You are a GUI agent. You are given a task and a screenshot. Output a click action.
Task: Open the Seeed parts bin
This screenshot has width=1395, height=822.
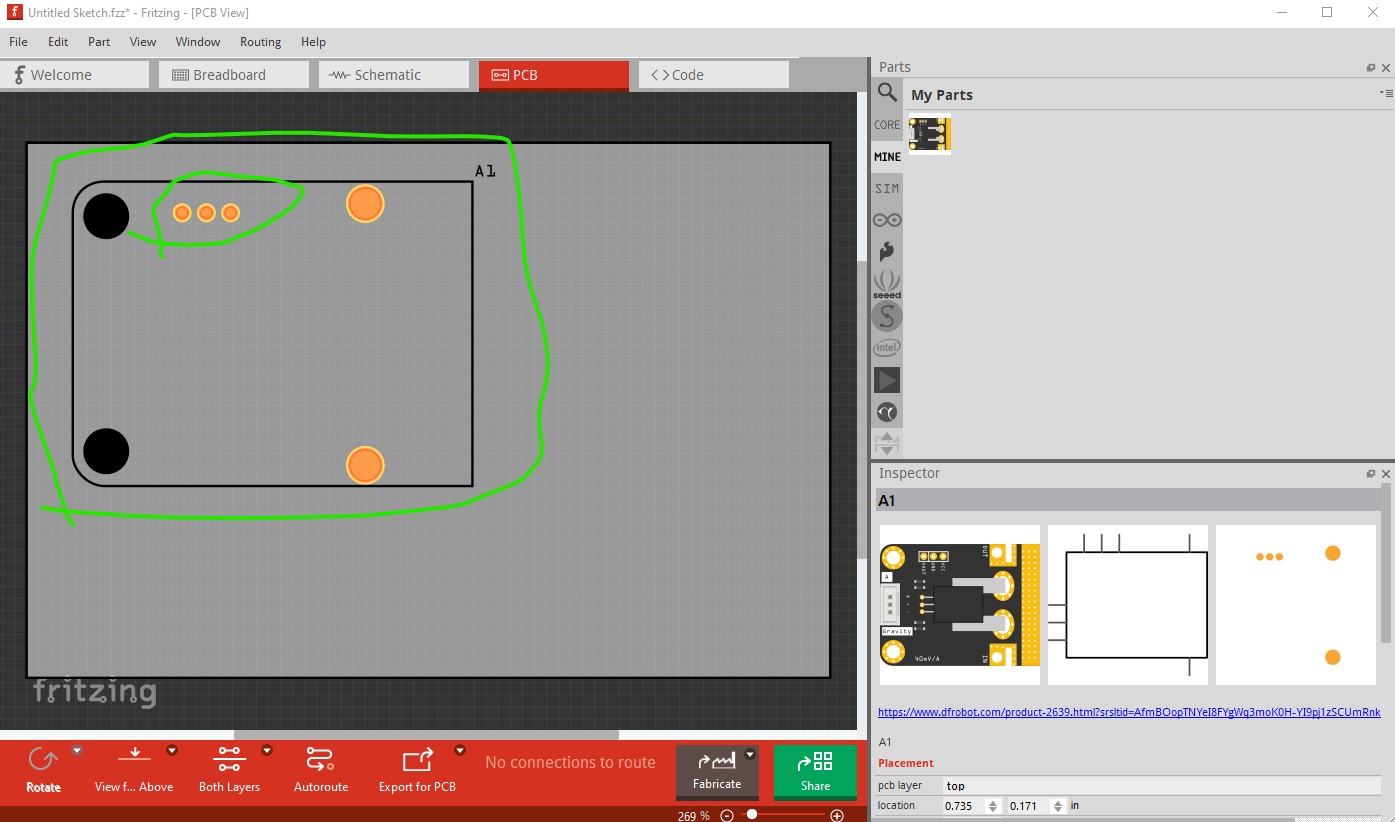(x=887, y=284)
